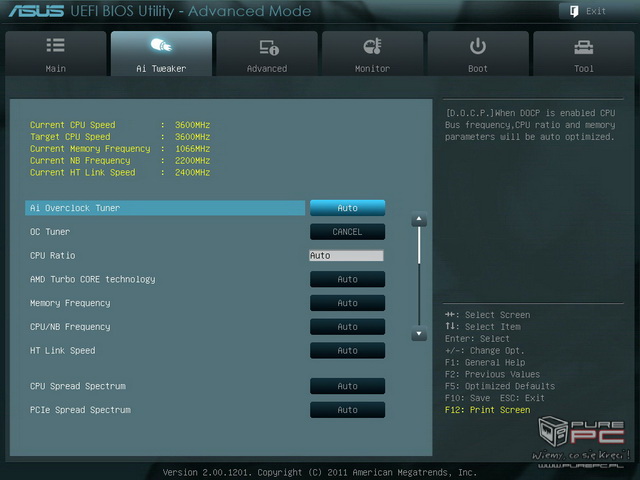640x480 pixels.
Task: Click the CPU Ratio input field
Action: pyautogui.click(x=346, y=256)
